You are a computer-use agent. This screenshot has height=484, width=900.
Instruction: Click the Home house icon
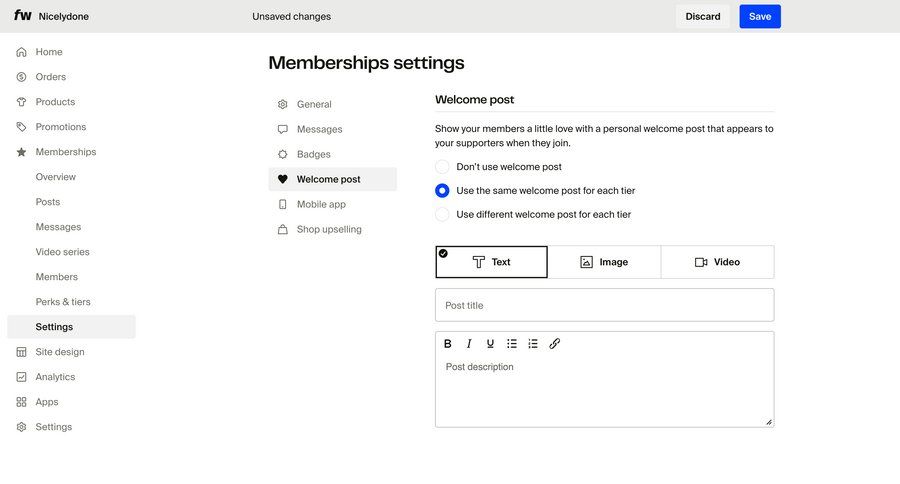tap(21, 52)
